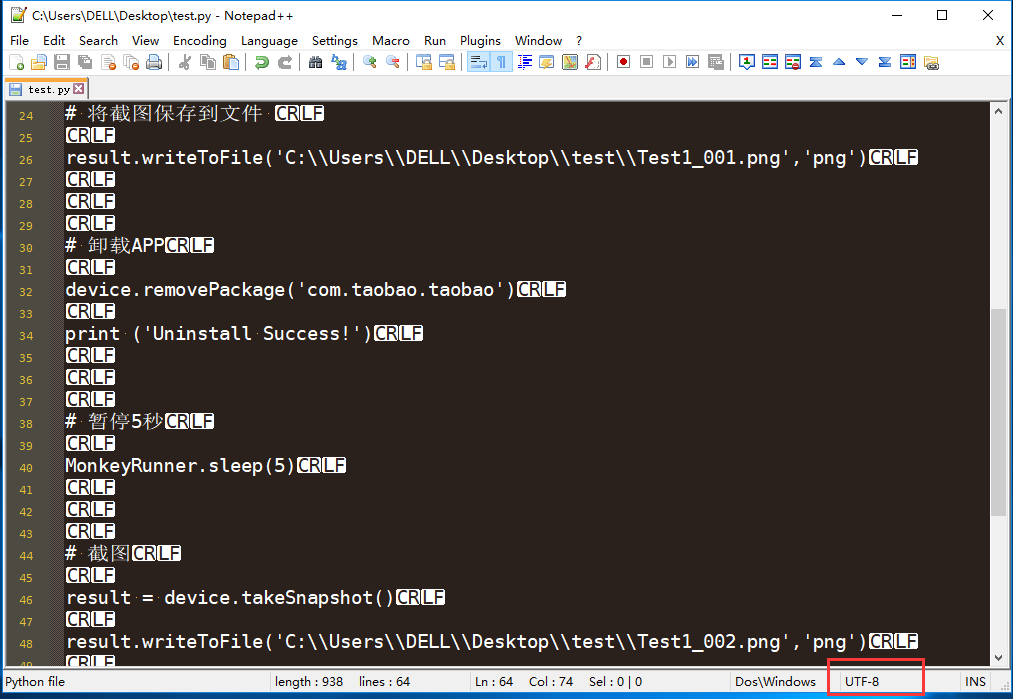This screenshot has height=699, width=1013.
Task: Click the Print icon in the toolbar
Action: click(x=154, y=63)
